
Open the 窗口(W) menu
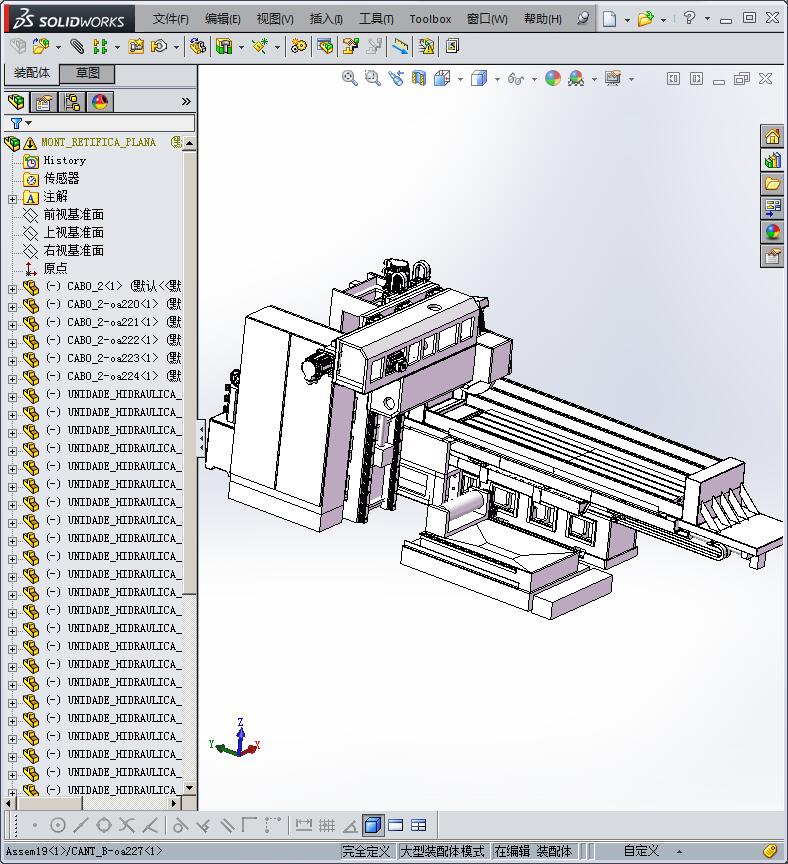click(487, 19)
